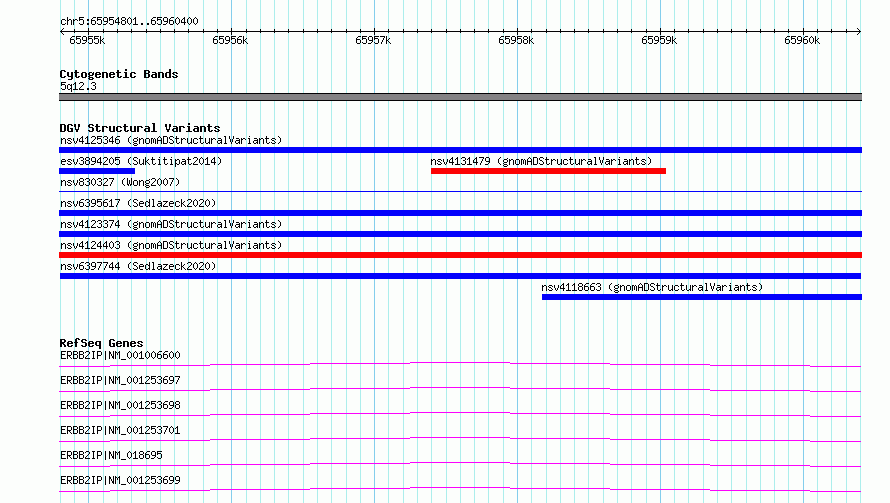The image size is (890, 503).
Task: Click the magenta line for NM_018695
Action: tap(460, 464)
